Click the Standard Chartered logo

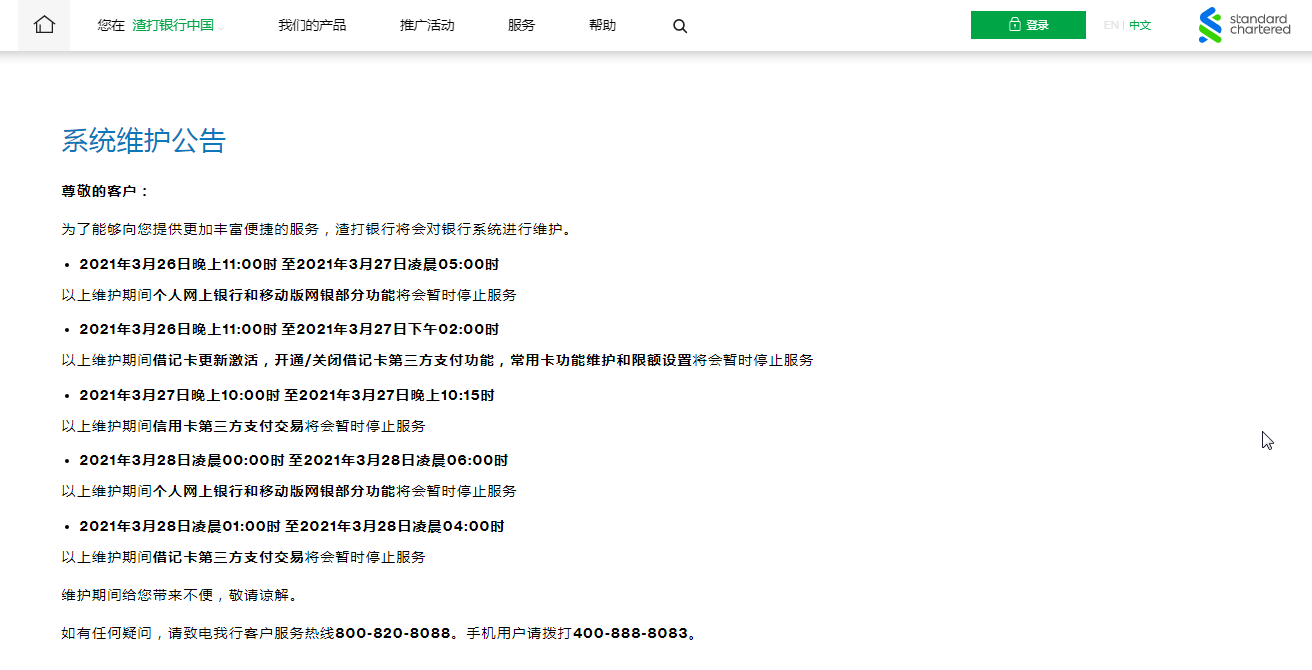coord(1245,25)
